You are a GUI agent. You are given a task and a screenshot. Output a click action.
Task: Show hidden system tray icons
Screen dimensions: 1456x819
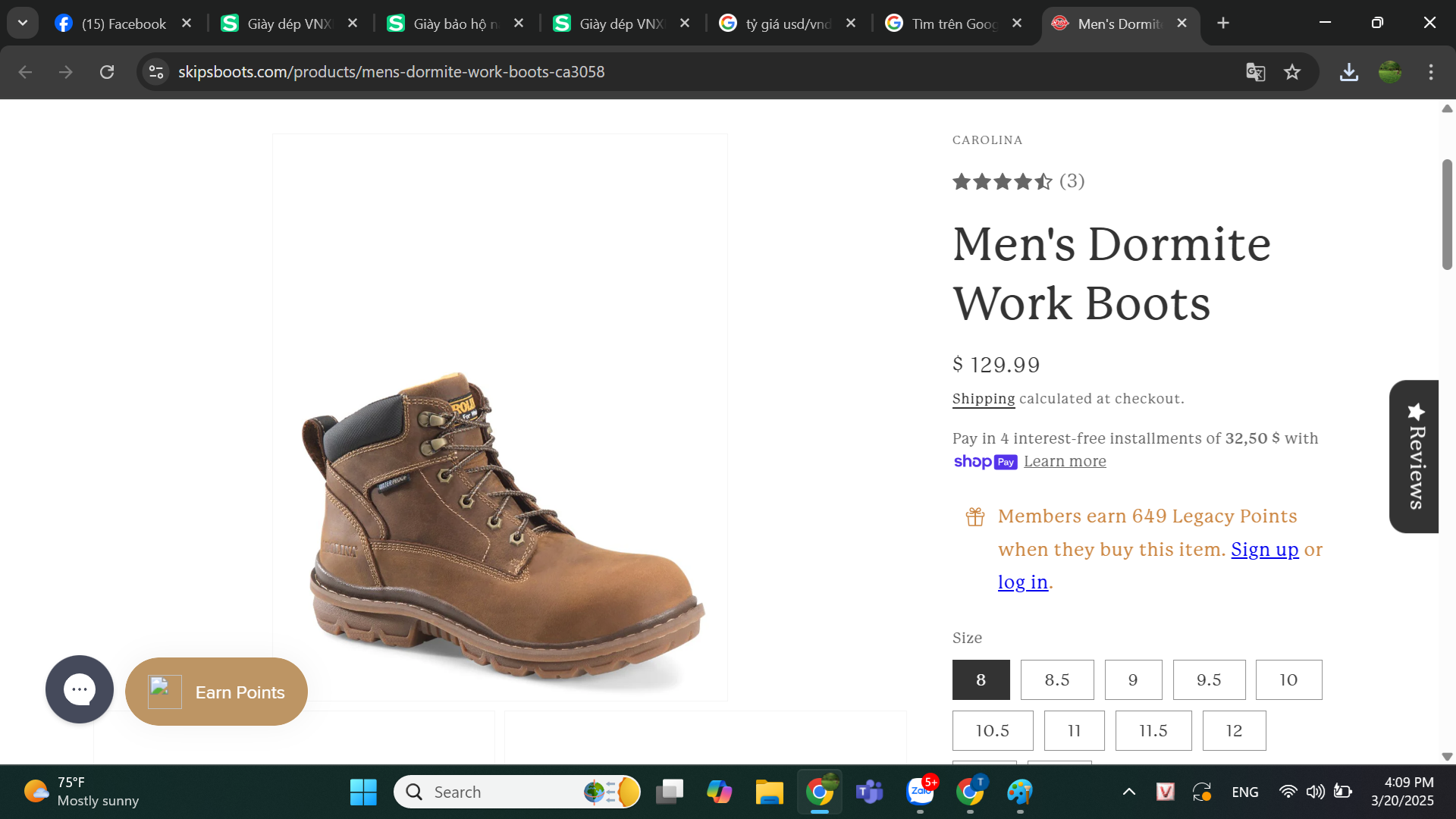pos(1129,792)
